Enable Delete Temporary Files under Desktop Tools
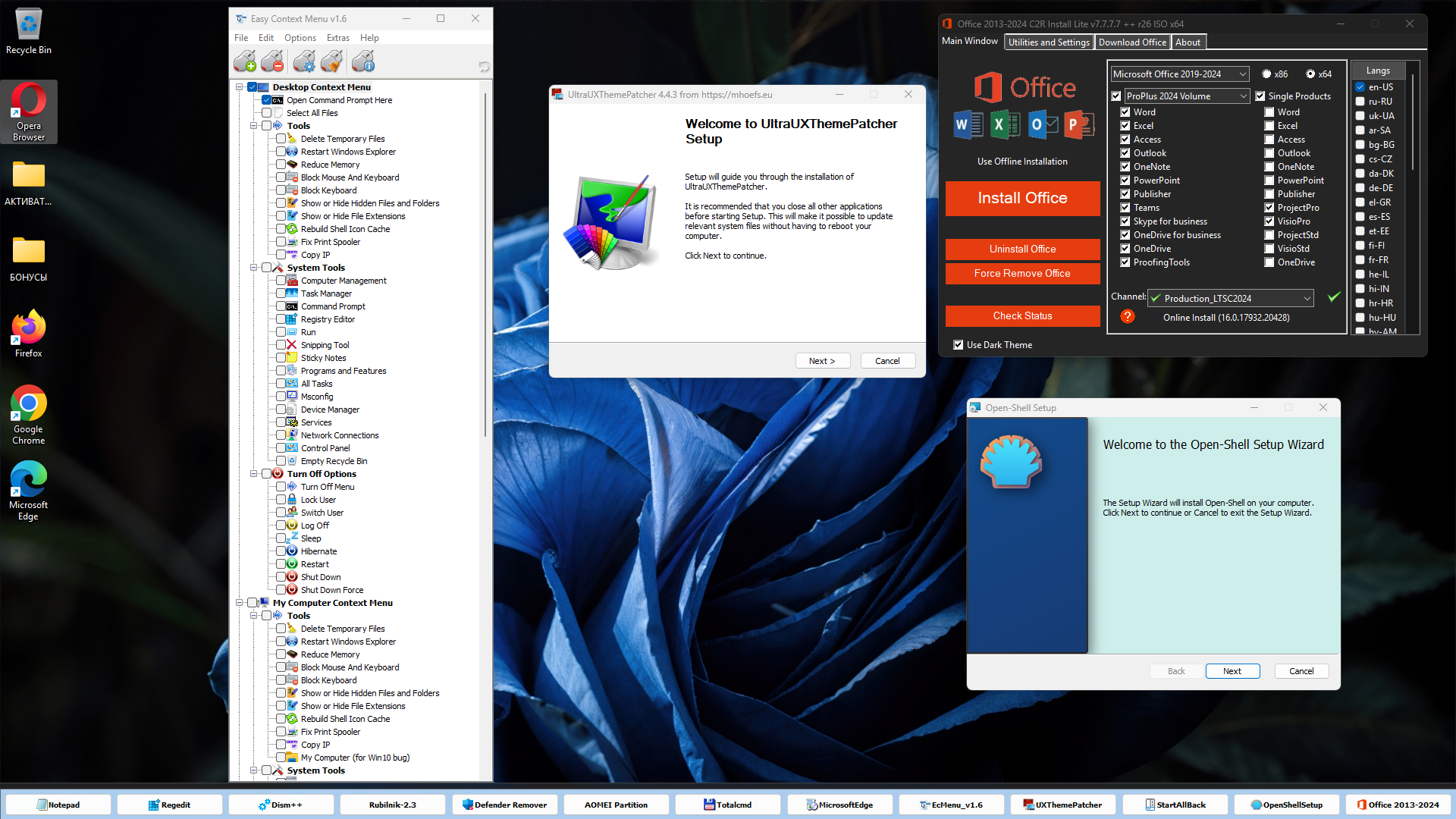The width and height of the screenshot is (1456, 819). coord(281,139)
